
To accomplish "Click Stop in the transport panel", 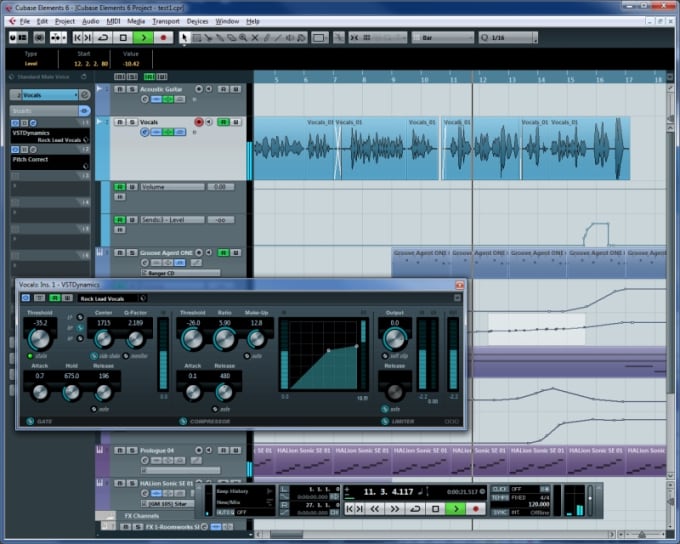I will [436, 508].
